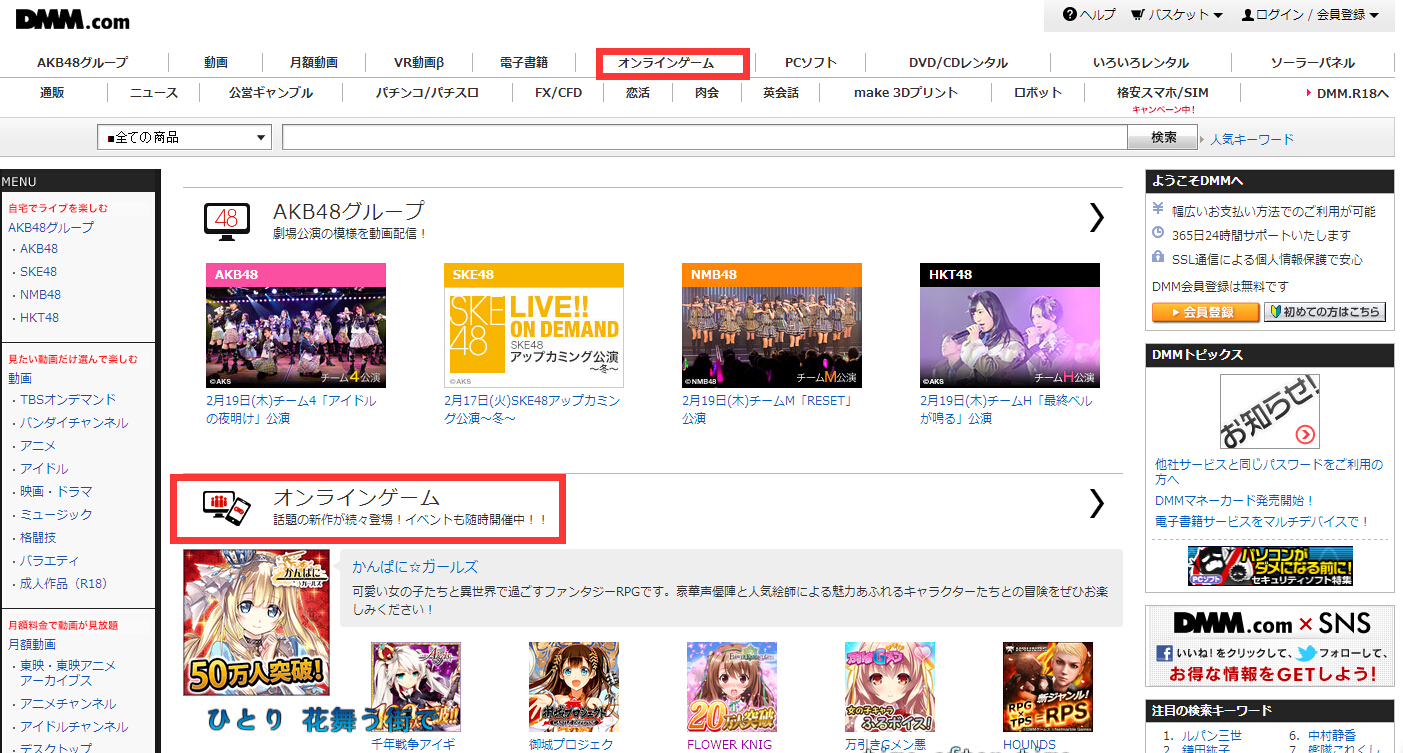Click the DMM.com logo
This screenshot has height=753, width=1403.
coord(73,18)
